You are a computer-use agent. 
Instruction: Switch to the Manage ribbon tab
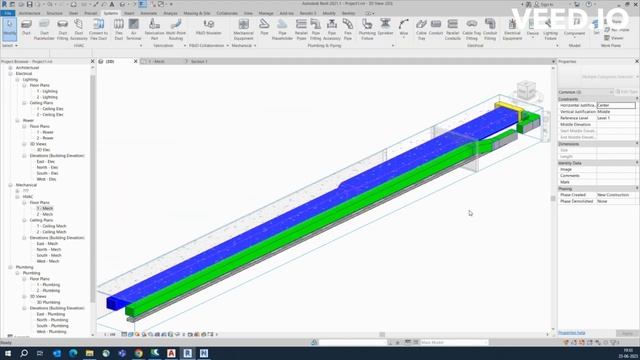click(266, 13)
